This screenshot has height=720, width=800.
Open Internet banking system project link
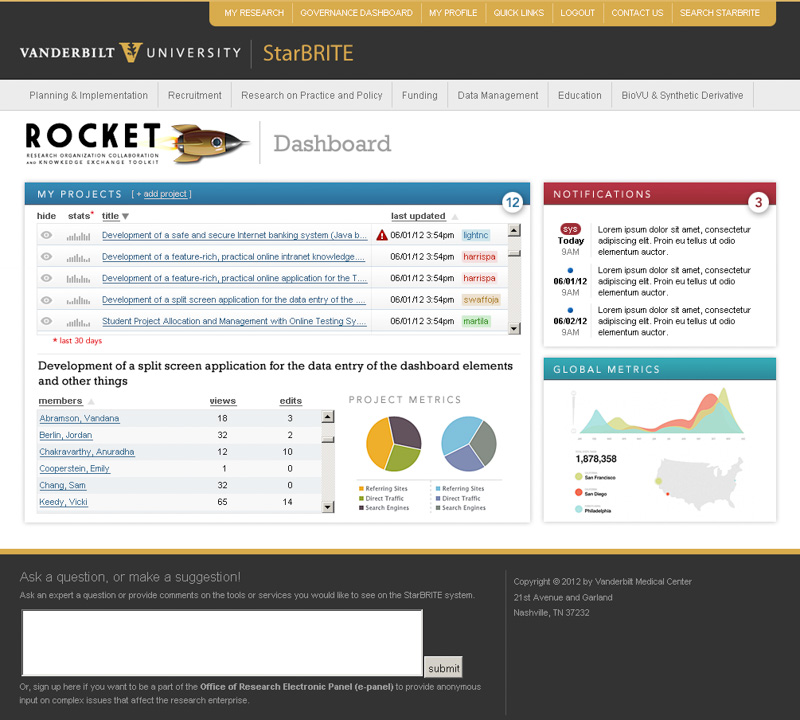coord(234,235)
